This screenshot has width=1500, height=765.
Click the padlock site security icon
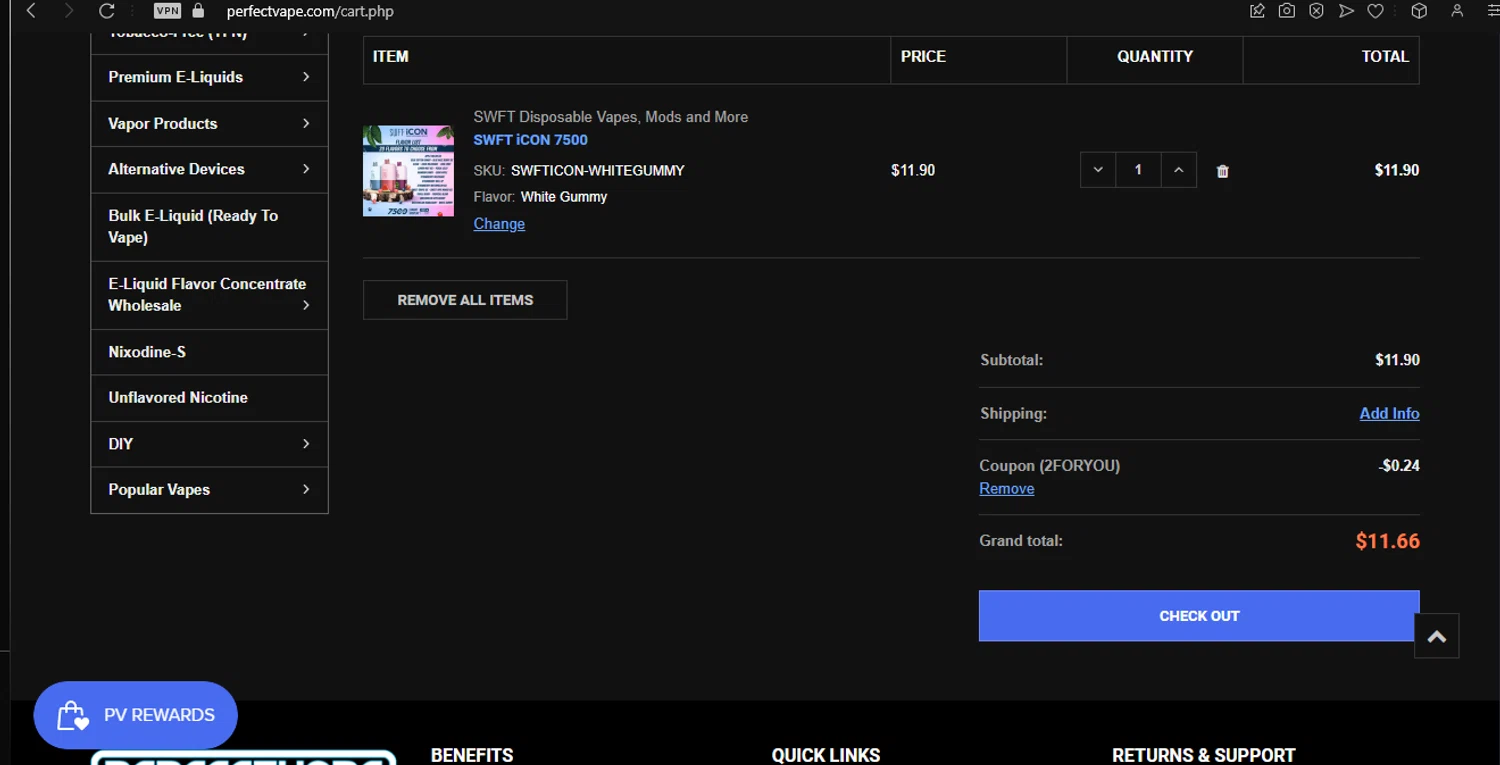click(x=198, y=11)
